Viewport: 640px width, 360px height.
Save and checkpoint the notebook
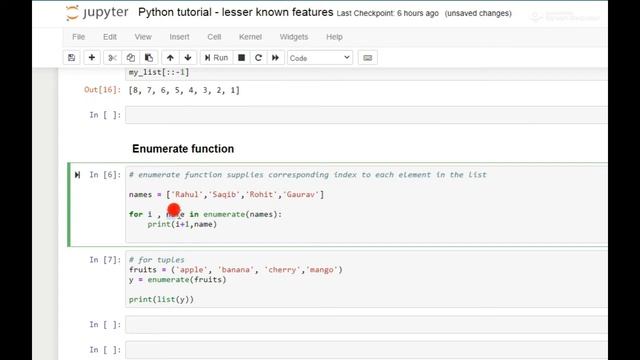coord(71,58)
